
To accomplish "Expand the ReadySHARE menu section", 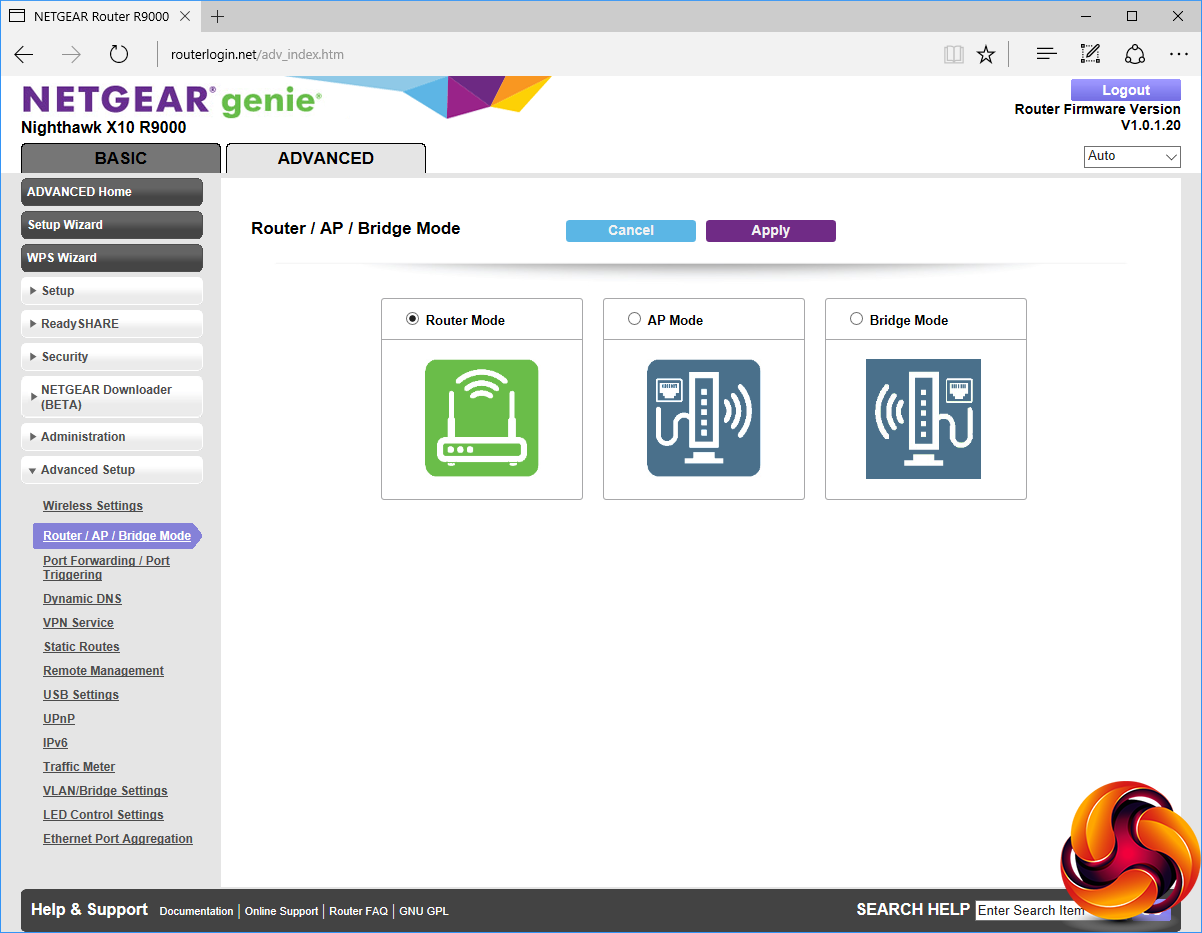I will 112,324.
